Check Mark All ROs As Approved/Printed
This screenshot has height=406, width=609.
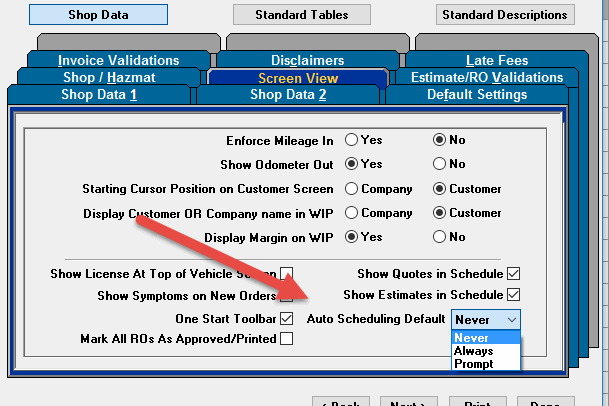coord(287,338)
